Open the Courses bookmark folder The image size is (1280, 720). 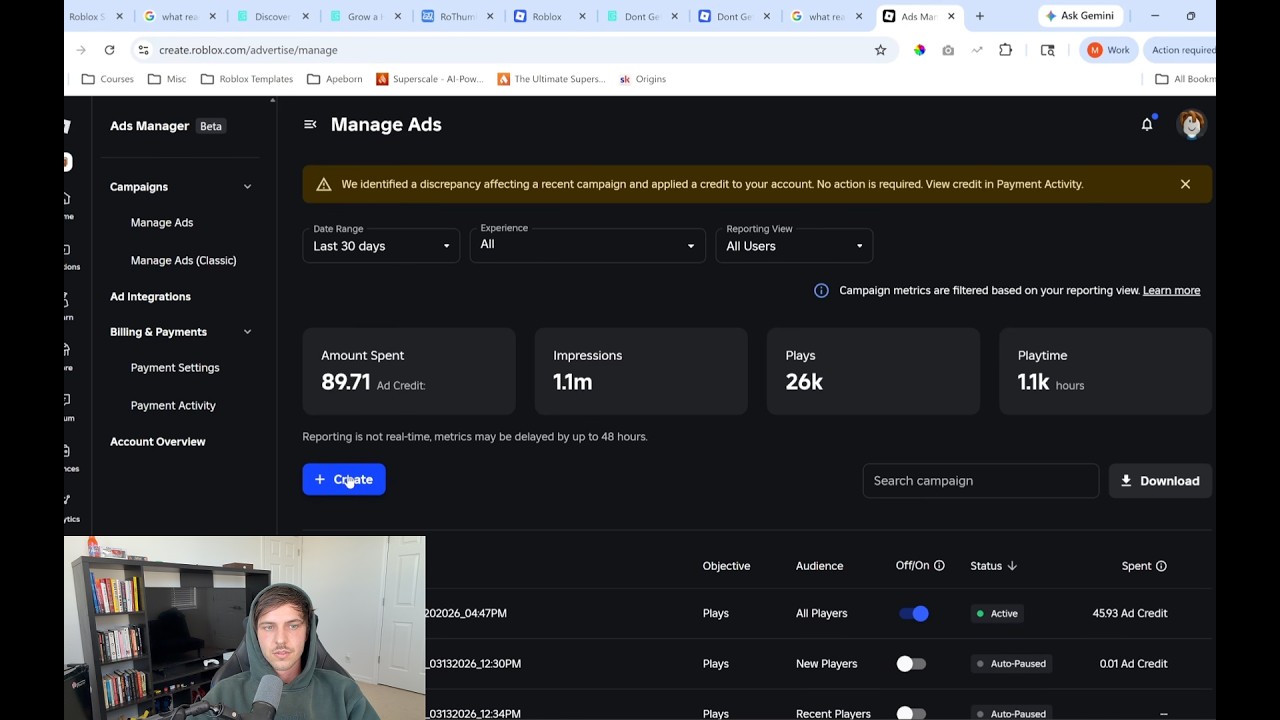click(108, 79)
